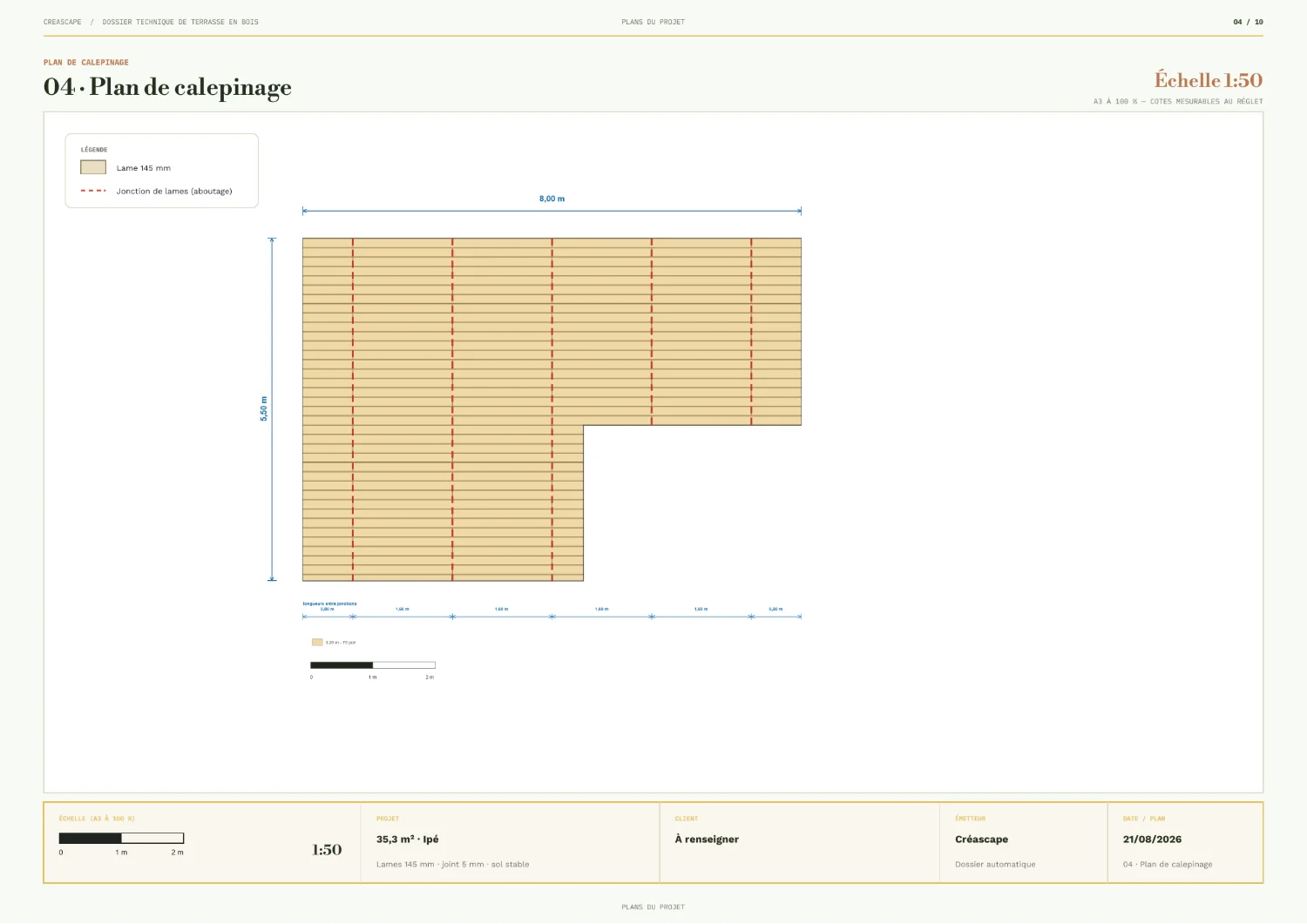Click the orange 'PLAN DE CALEPINAGE' section label
This screenshot has height=924, width=1307.
tap(86, 63)
